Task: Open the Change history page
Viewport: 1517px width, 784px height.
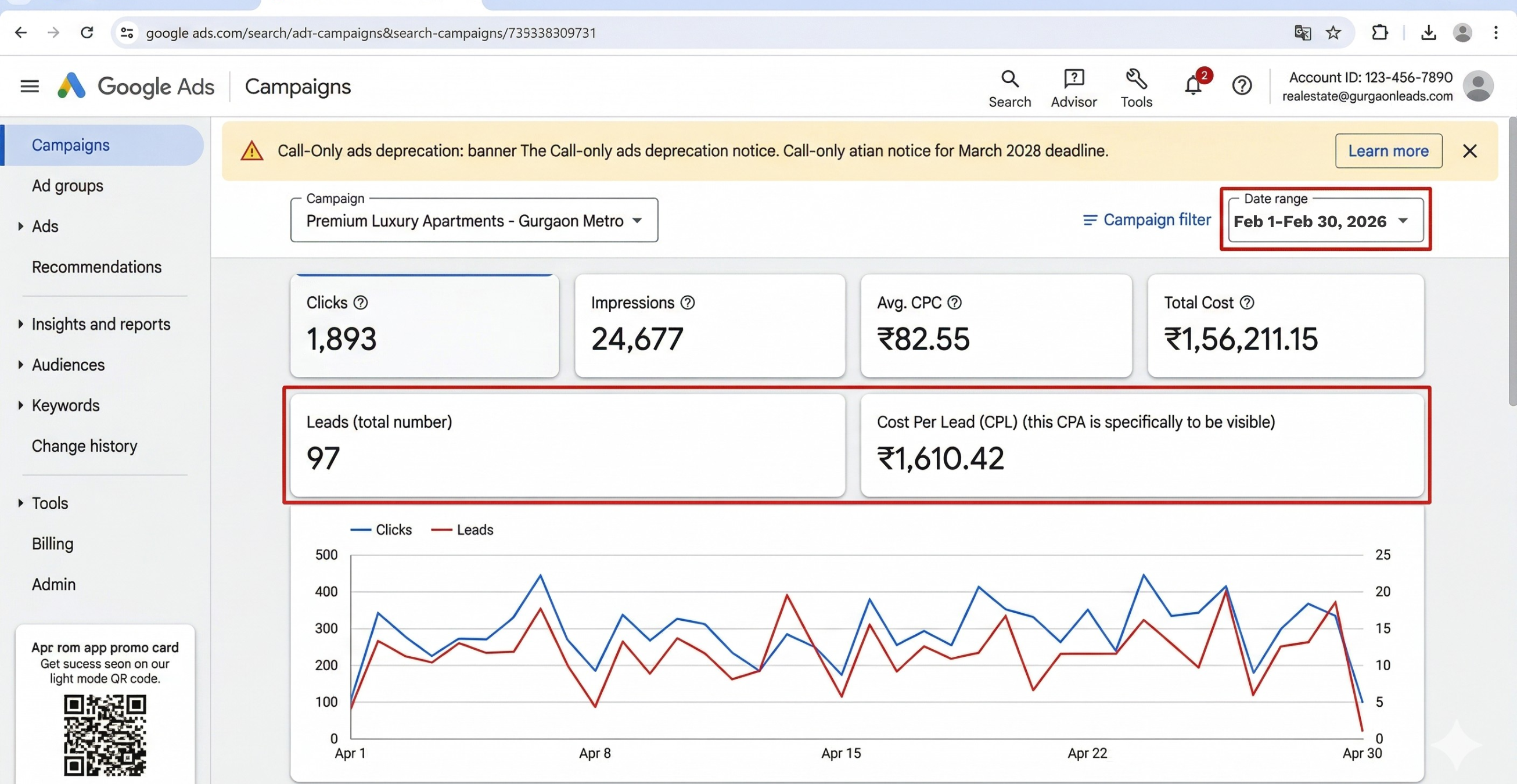Action: pos(84,446)
